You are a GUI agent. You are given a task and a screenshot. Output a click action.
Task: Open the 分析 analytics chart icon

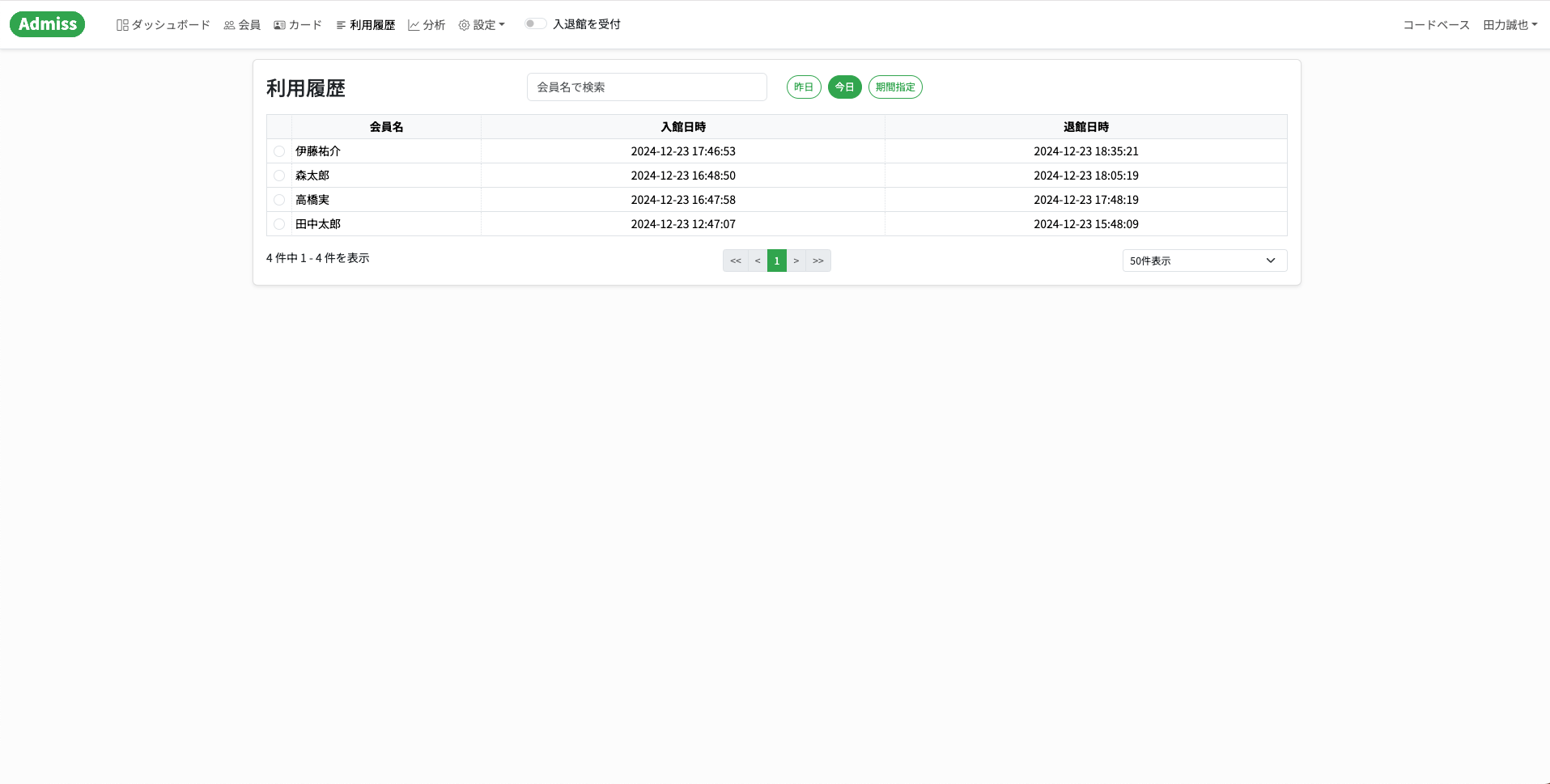tap(414, 25)
